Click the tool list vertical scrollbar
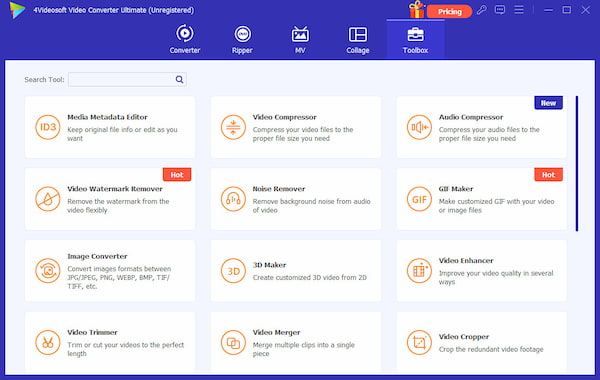This screenshot has width=600, height=380. click(x=577, y=164)
